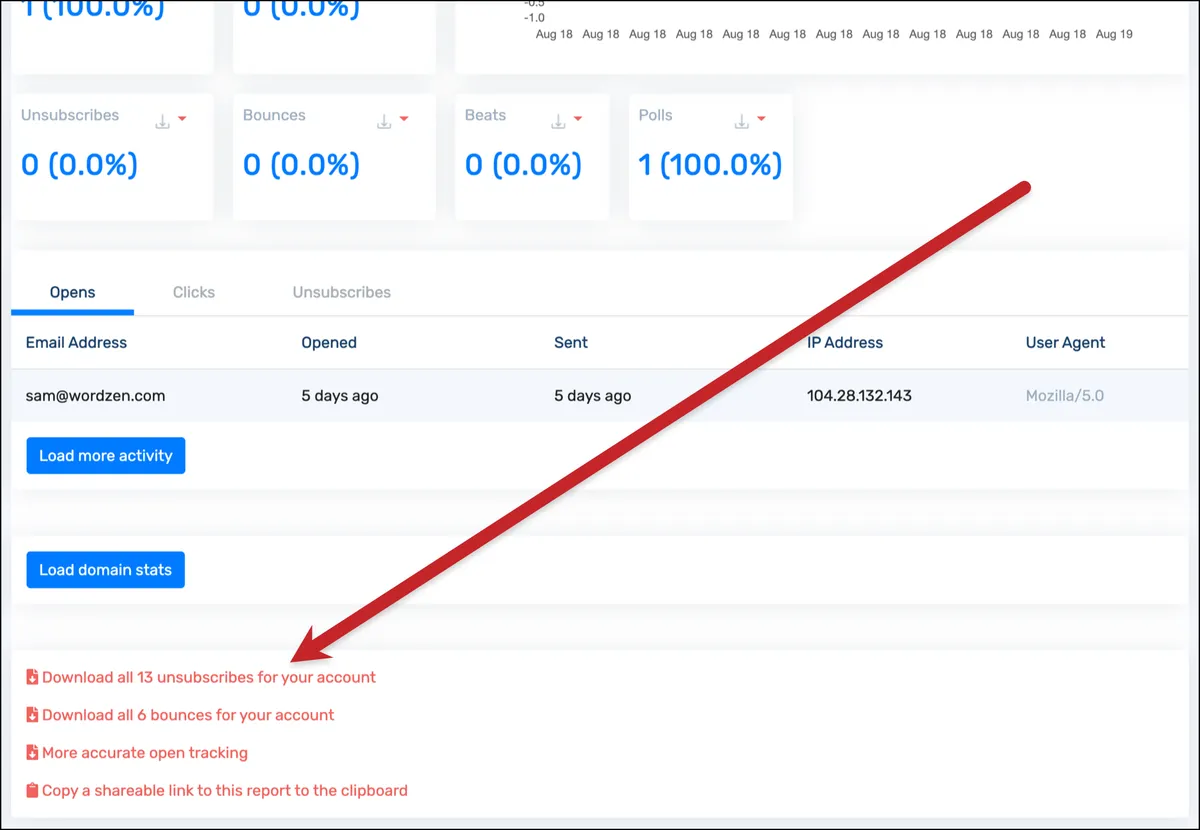Click the clipboard icon beside the shareable link
This screenshot has height=830, width=1200.
click(x=32, y=790)
